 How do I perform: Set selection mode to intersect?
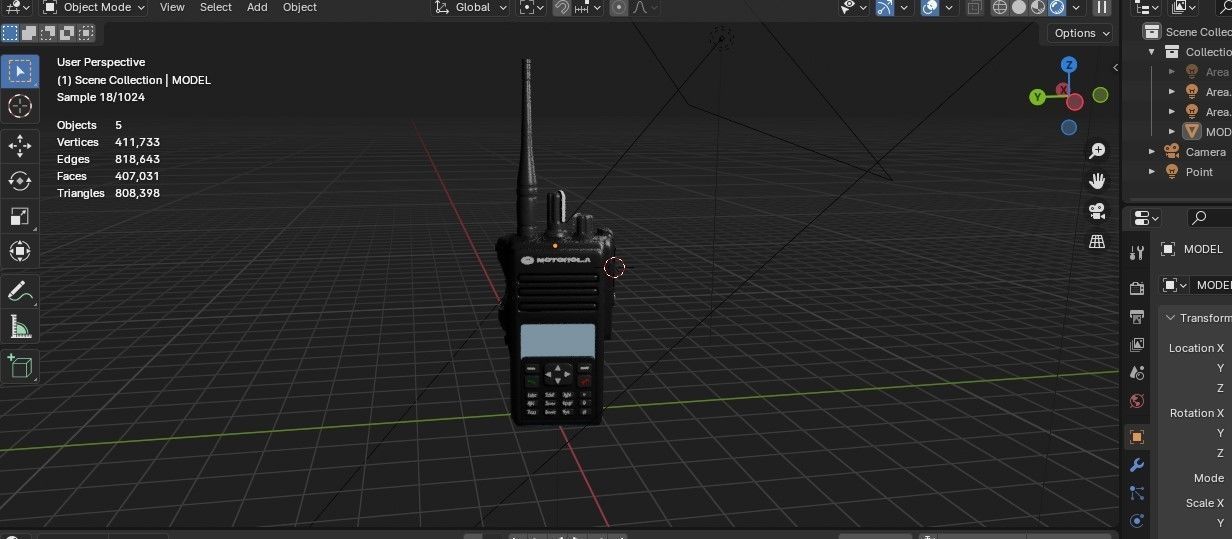pos(85,32)
